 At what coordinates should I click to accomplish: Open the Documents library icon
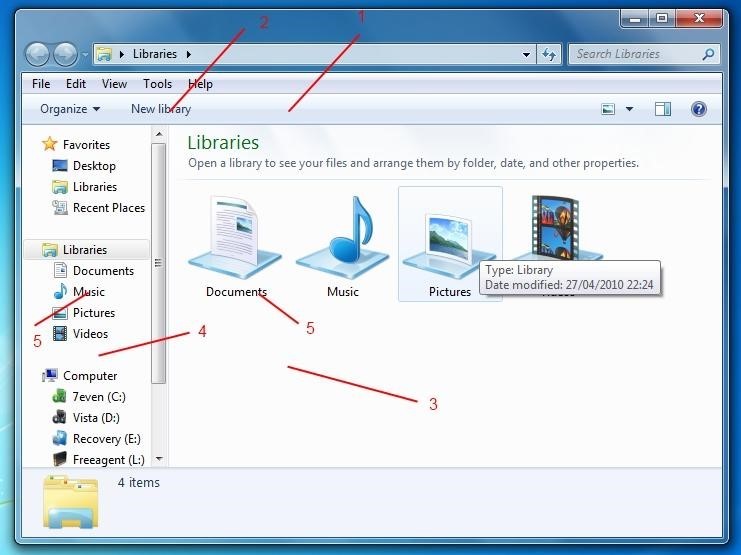point(236,239)
